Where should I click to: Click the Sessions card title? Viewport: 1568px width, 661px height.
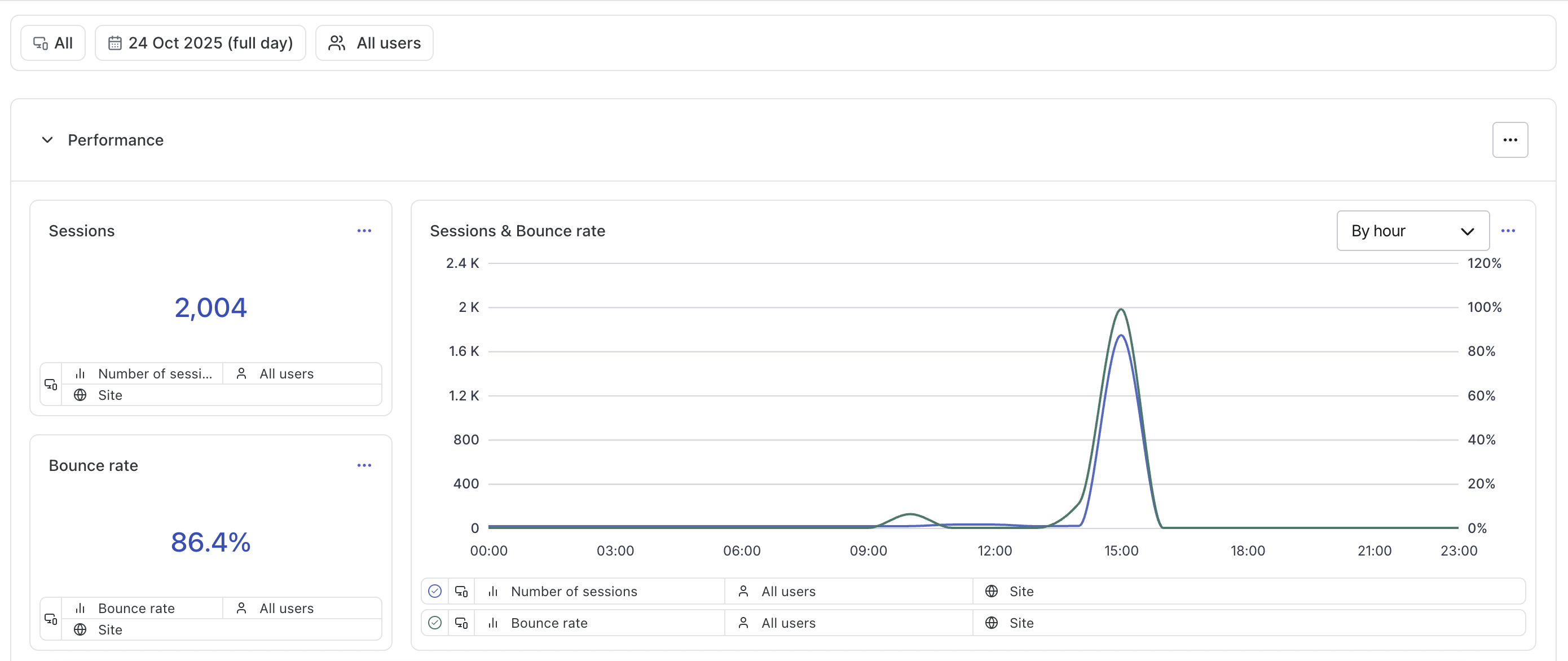tap(82, 231)
